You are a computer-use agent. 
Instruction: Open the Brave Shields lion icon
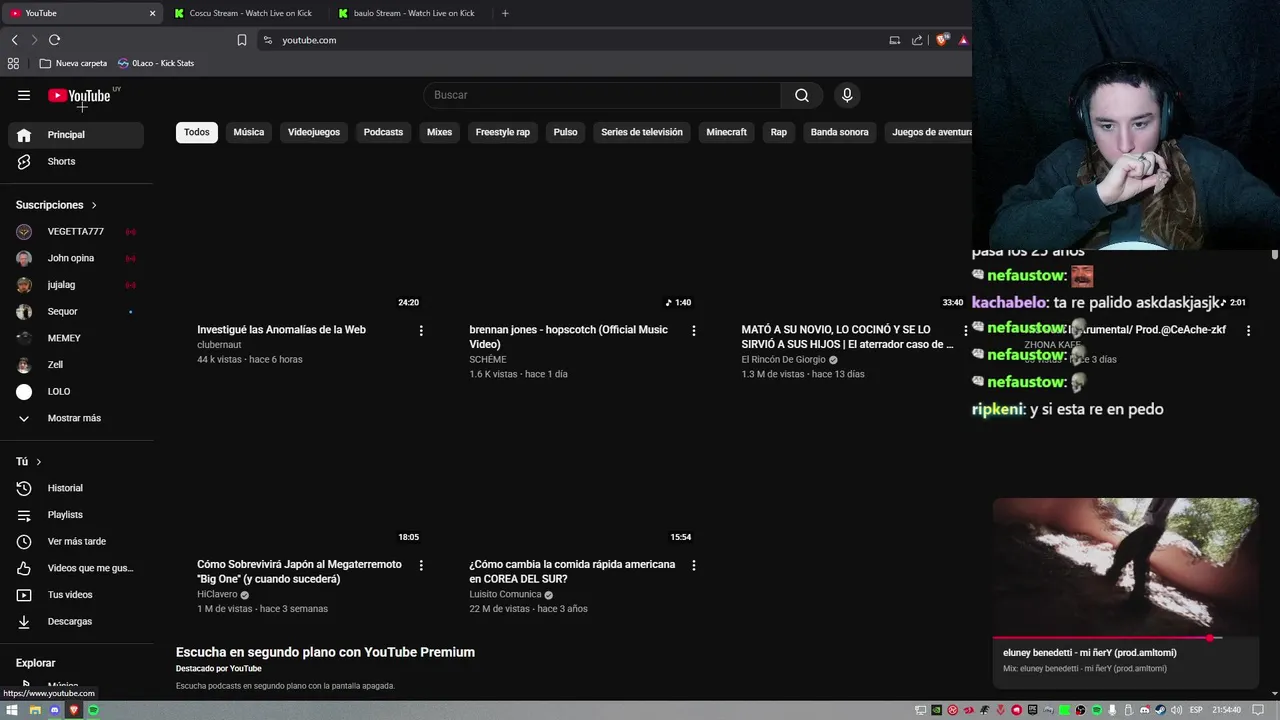[x=942, y=40]
